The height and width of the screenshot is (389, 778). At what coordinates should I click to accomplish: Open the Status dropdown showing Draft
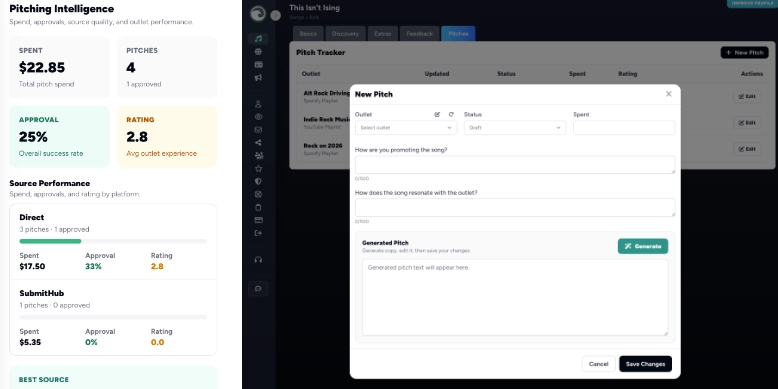(x=515, y=128)
